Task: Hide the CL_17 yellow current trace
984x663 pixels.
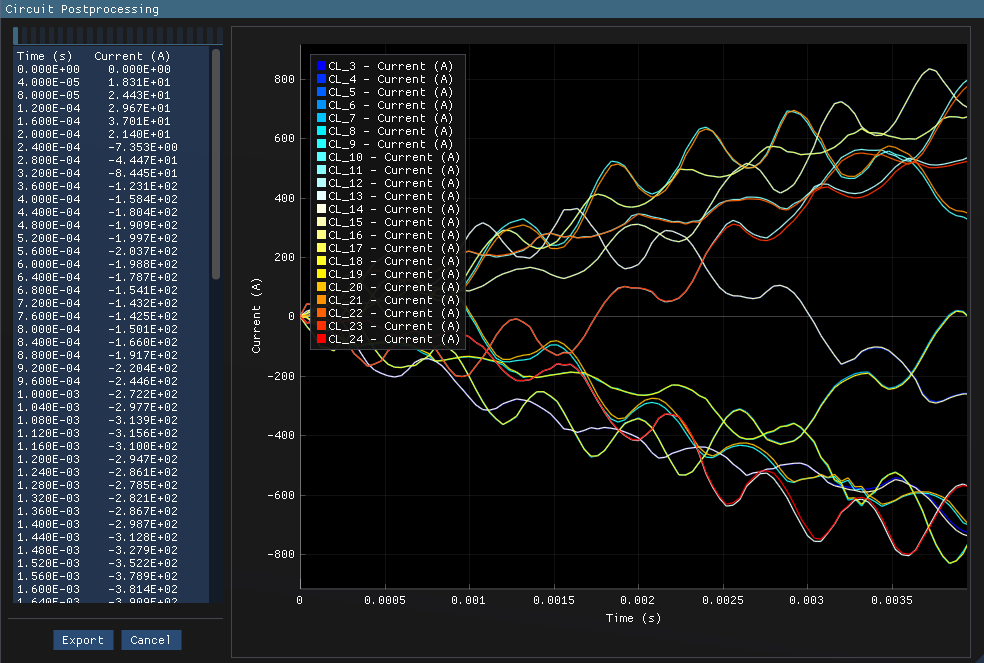Action: (x=321, y=248)
